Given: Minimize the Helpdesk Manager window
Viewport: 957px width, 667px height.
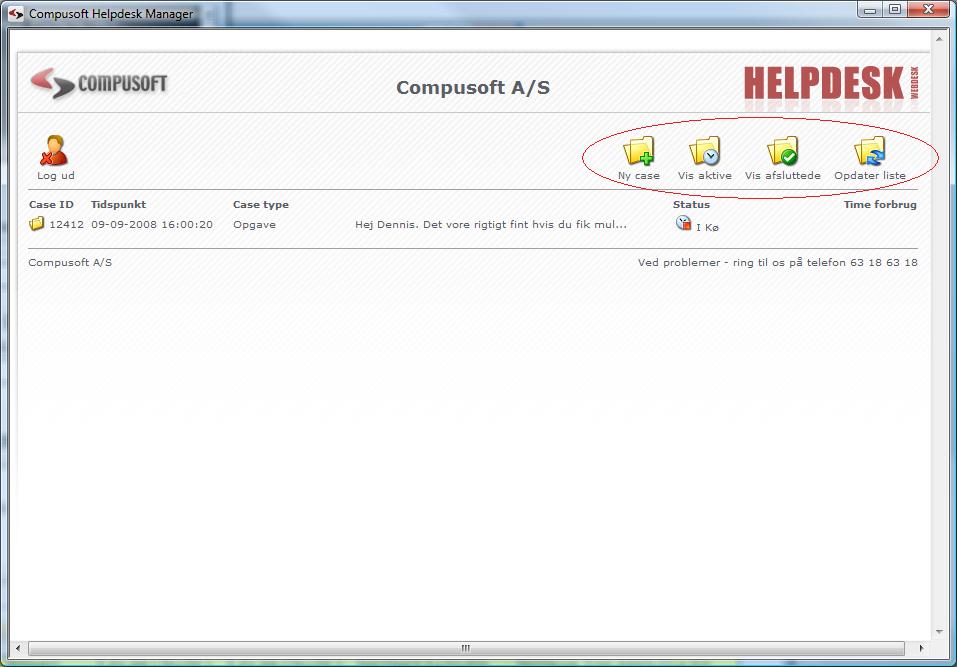Looking at the screenshot, I should (870, 10).
